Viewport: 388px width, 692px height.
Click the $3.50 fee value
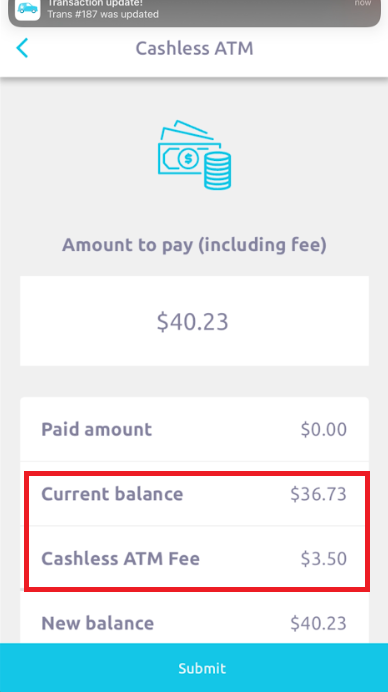tap(324, 558)
